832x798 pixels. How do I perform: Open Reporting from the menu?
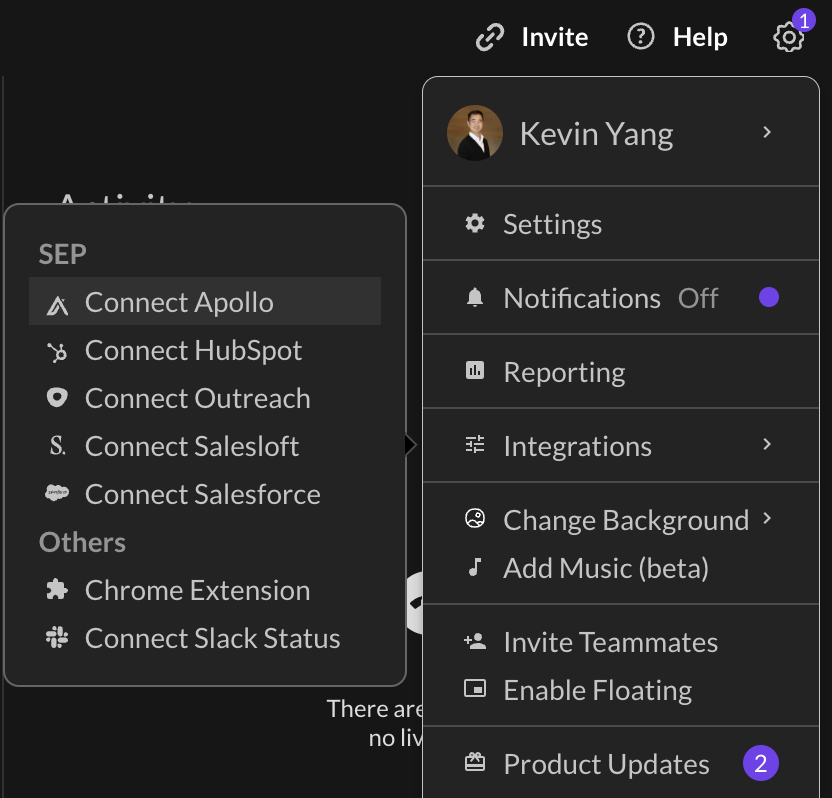click(621, 371)
